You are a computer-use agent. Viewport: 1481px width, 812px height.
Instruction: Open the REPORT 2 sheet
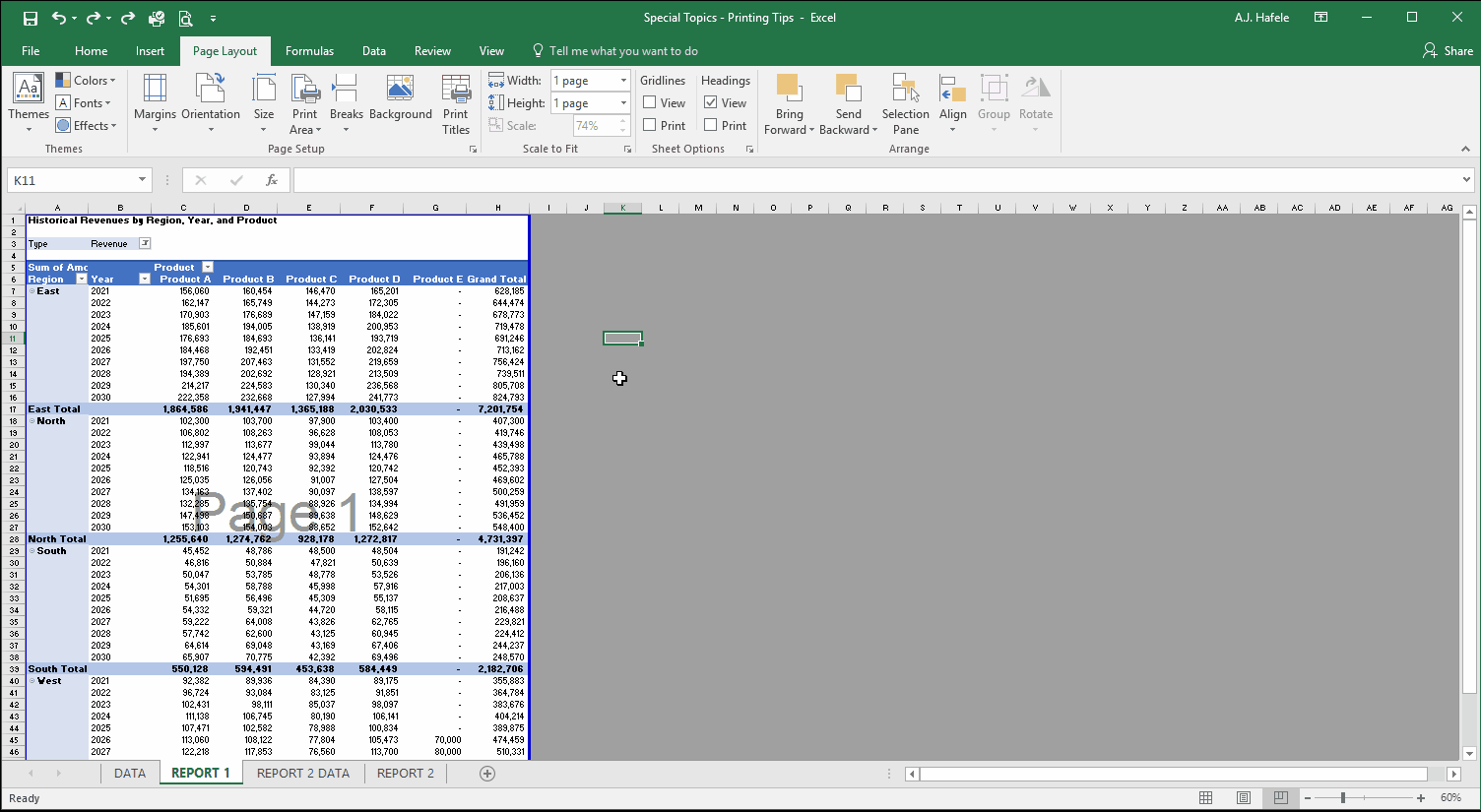point(406,774)
